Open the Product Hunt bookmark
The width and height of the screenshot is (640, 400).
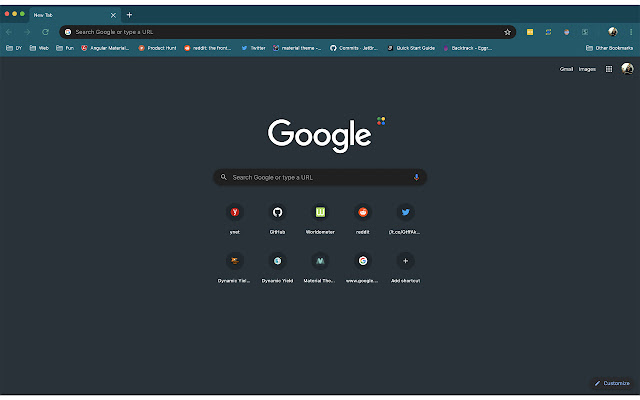point(157,48)
